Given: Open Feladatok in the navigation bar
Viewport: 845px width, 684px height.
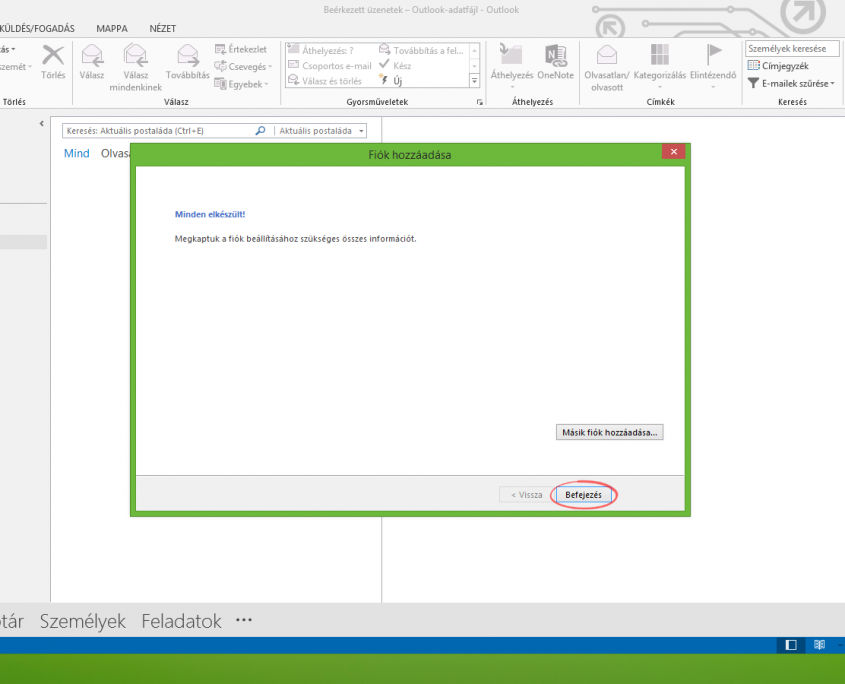Looking at the screenshot, I should coord(181,621).
